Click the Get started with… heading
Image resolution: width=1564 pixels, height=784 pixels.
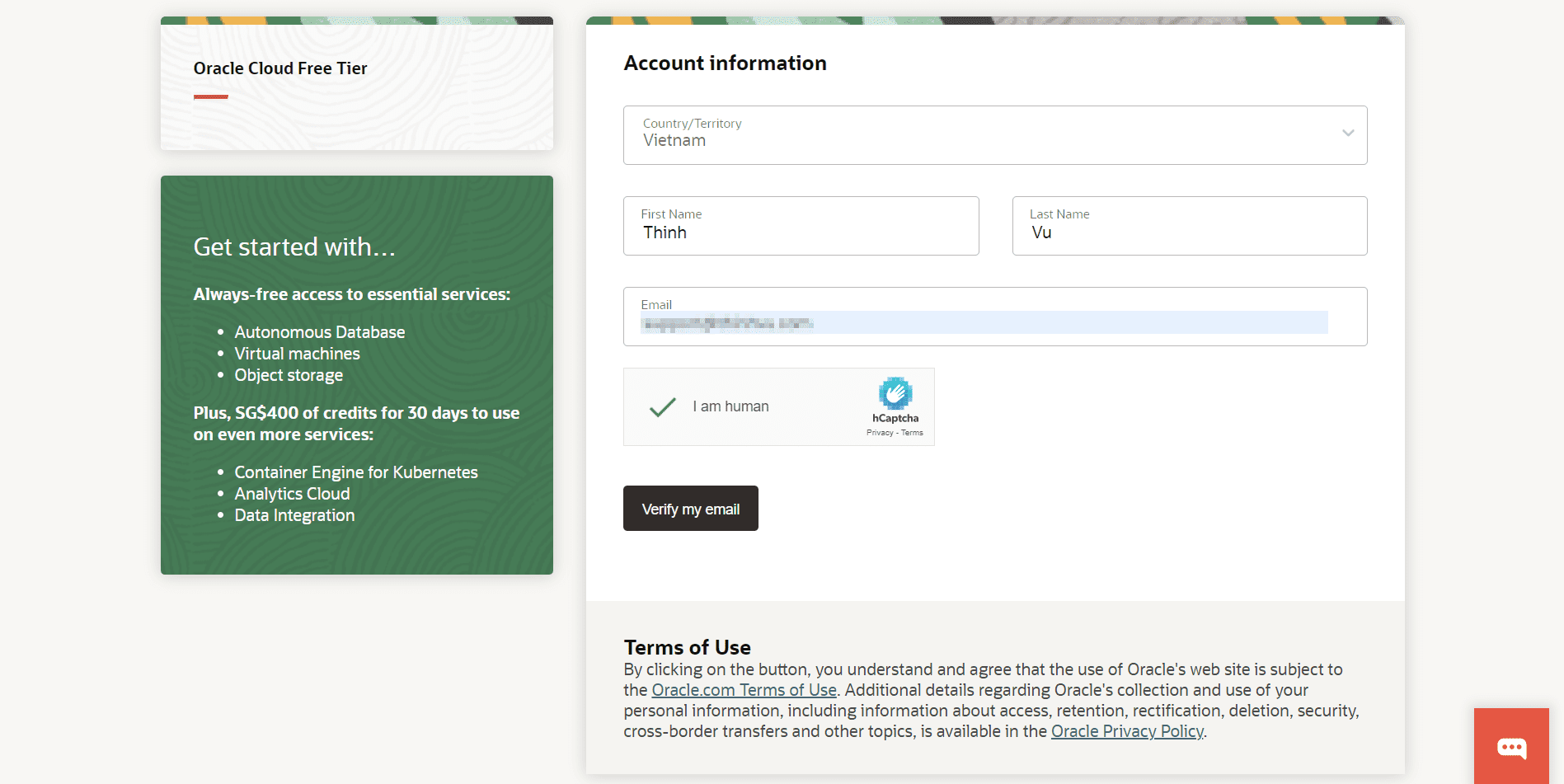coord(294,246)
